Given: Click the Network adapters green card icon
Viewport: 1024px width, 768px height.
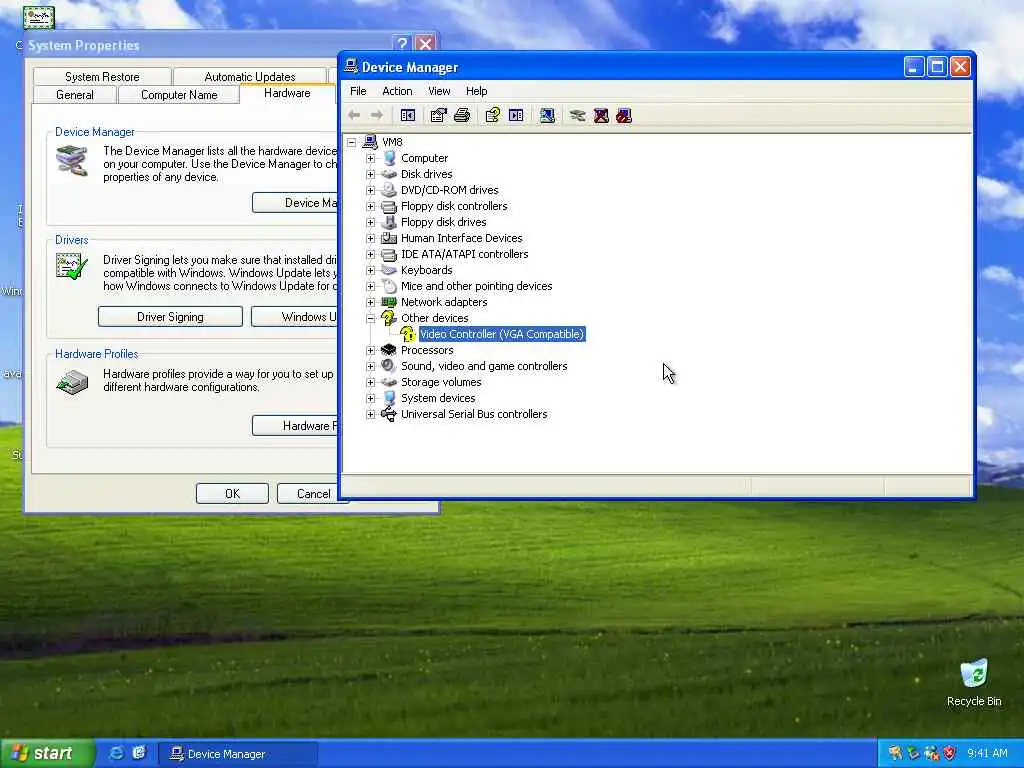Looking at the screenshot, I should [x=389, y=302].
